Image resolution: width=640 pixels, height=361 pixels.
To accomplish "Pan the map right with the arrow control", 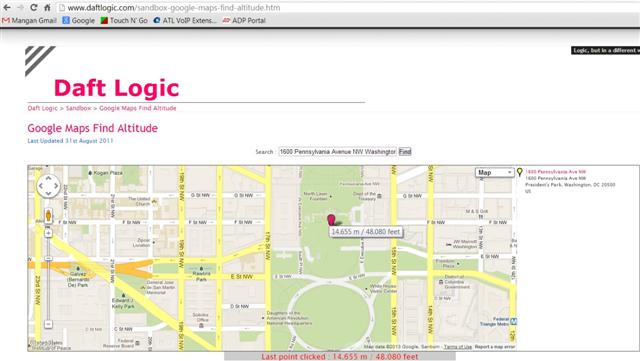I will click(56, 186).
